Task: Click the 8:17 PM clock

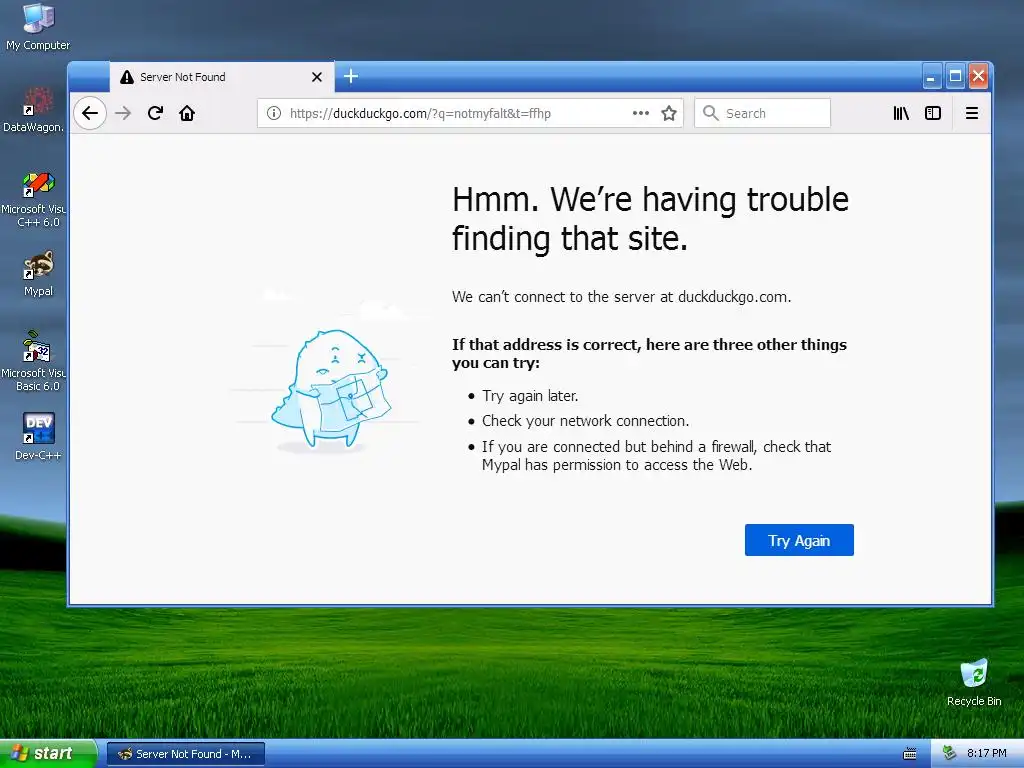Action: (987, 753)
